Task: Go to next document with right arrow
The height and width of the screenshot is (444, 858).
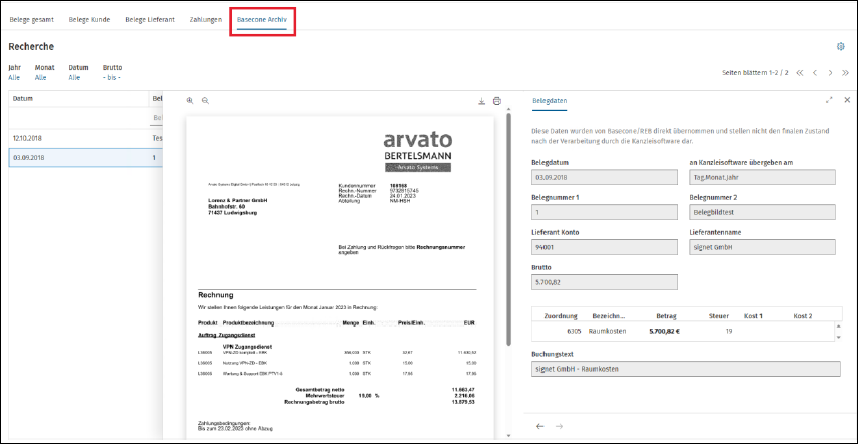Action: tap(559, 426)
